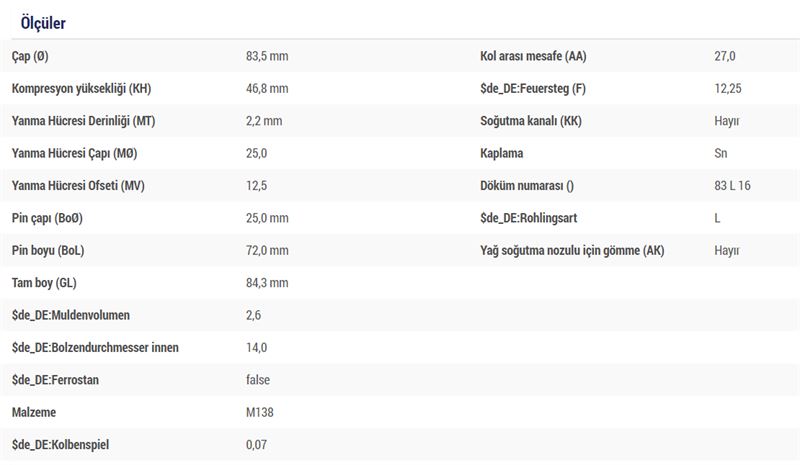Select the $de_DE:Kolbenspiel label

click(x=61, y=445)
